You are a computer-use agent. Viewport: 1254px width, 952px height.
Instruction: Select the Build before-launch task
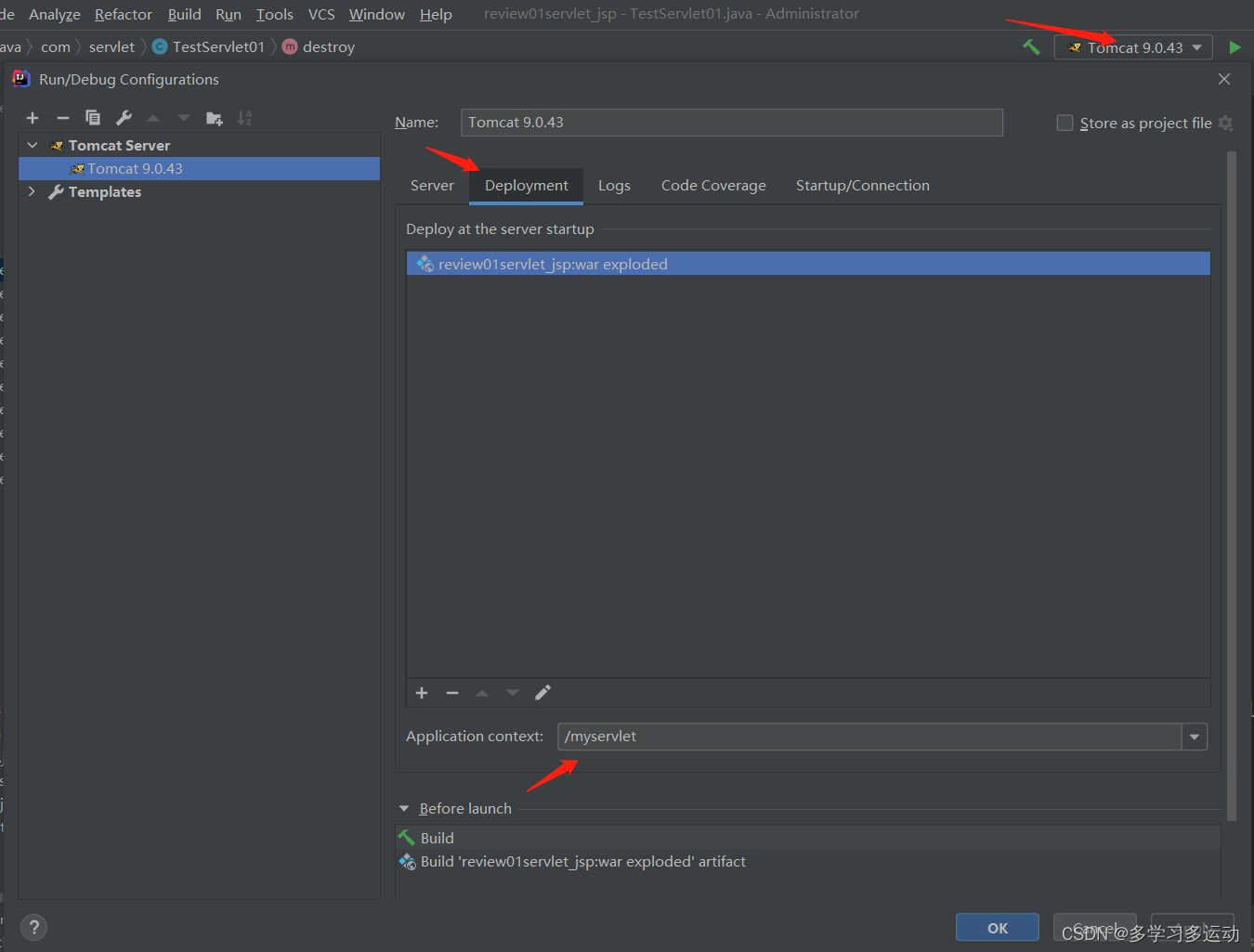pyautogui.click(x=808, y=838)
